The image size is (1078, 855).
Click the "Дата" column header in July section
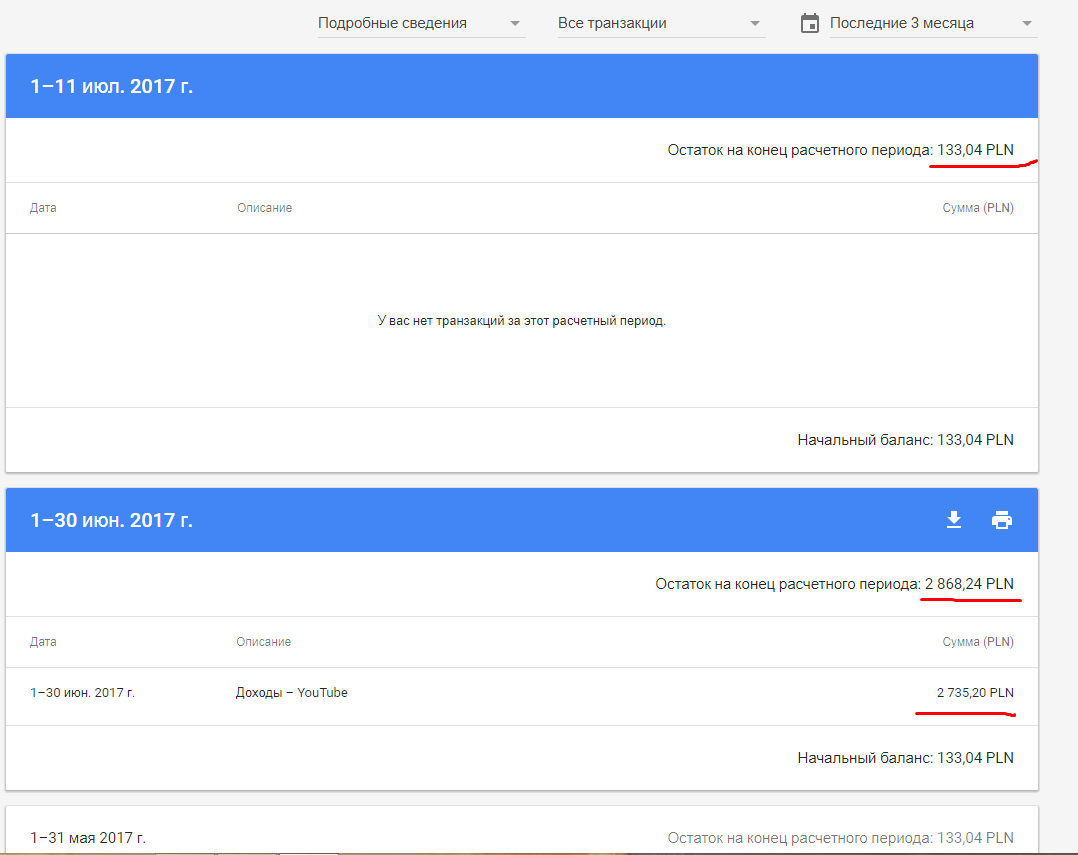(x=43, y=208)
